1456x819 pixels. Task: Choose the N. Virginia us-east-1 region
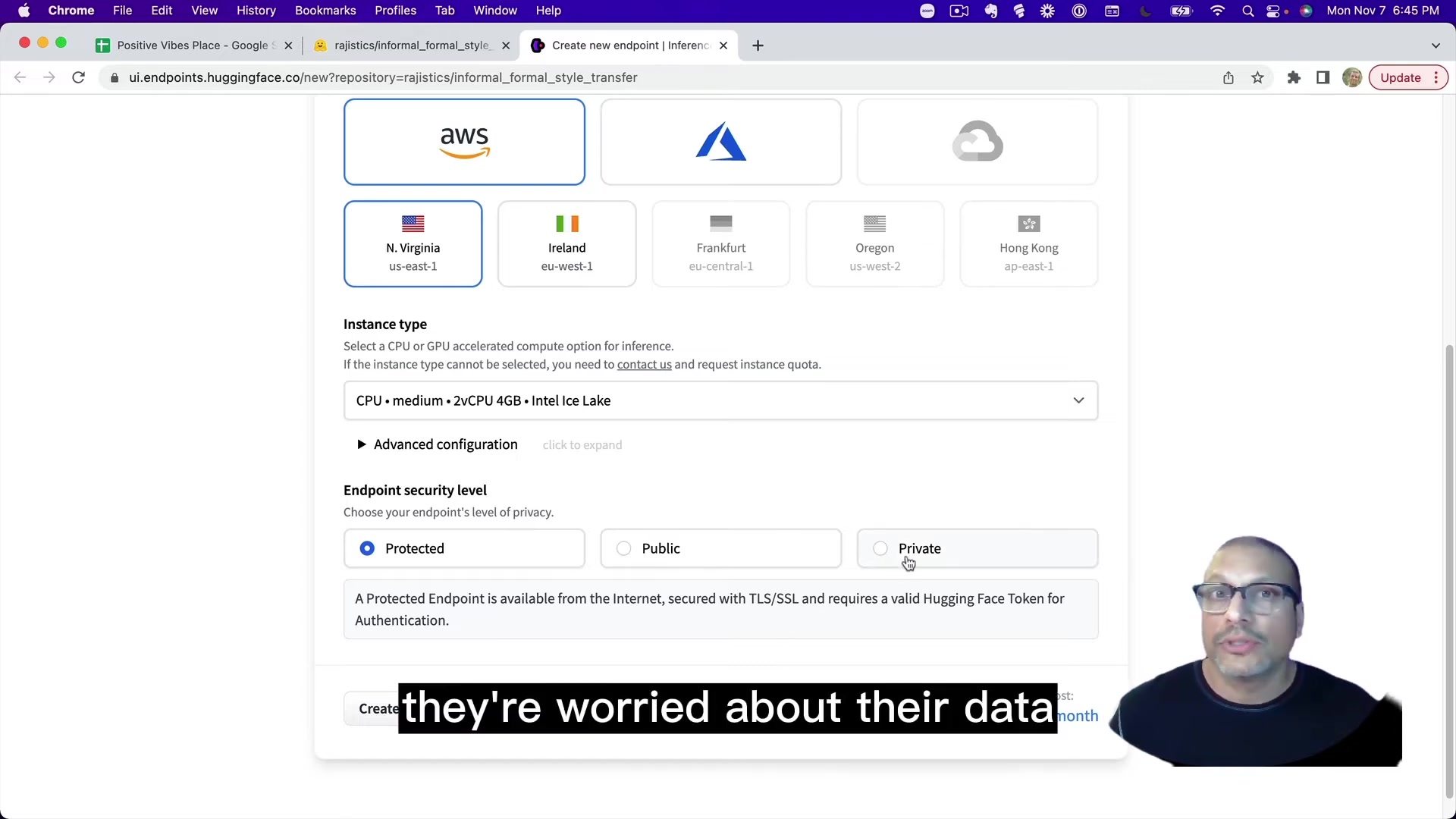point(413,244)
